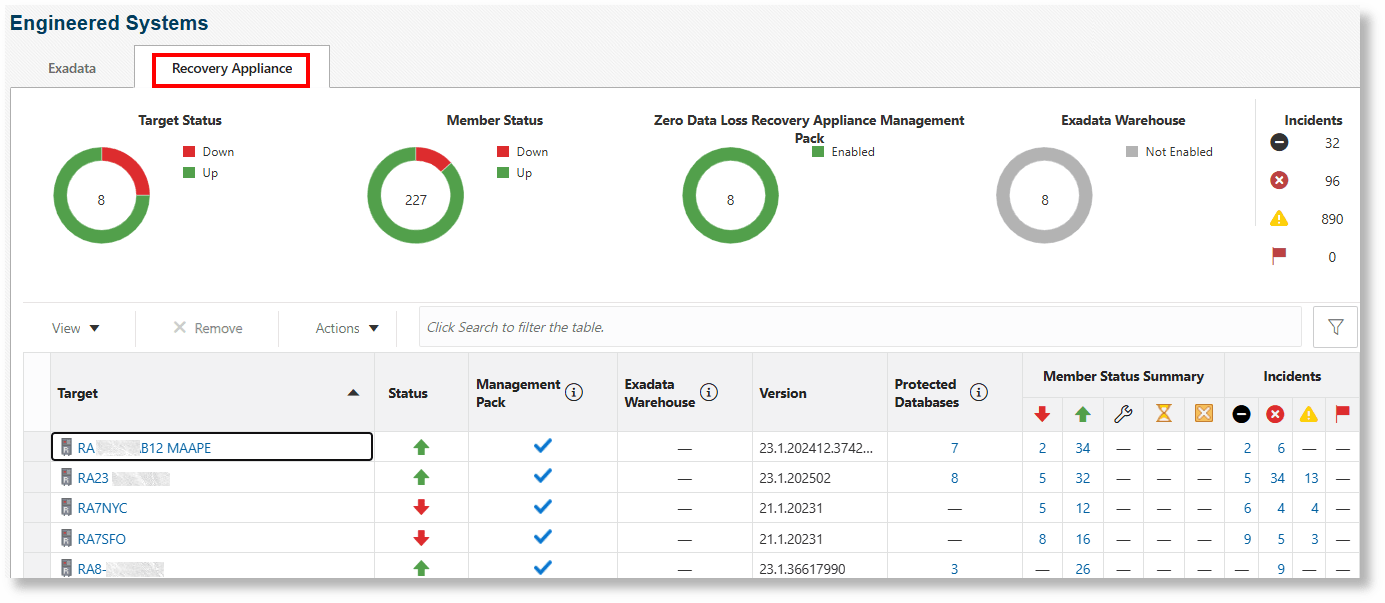This screenshot has height=603, width=1385.
Task: Open the Actions dropdown menu
Action: click(347, 328)
